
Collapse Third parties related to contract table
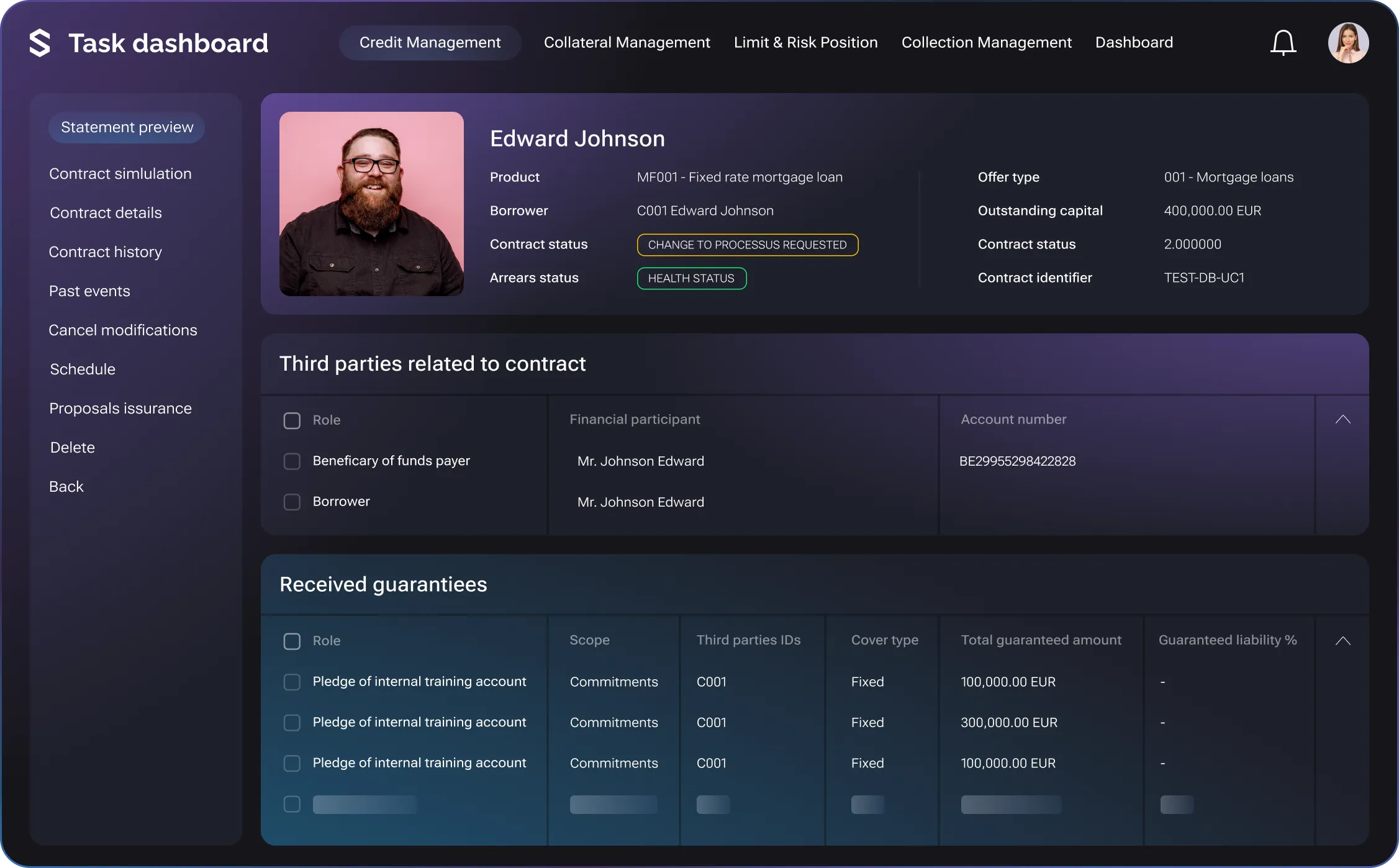pos(1342,420)
